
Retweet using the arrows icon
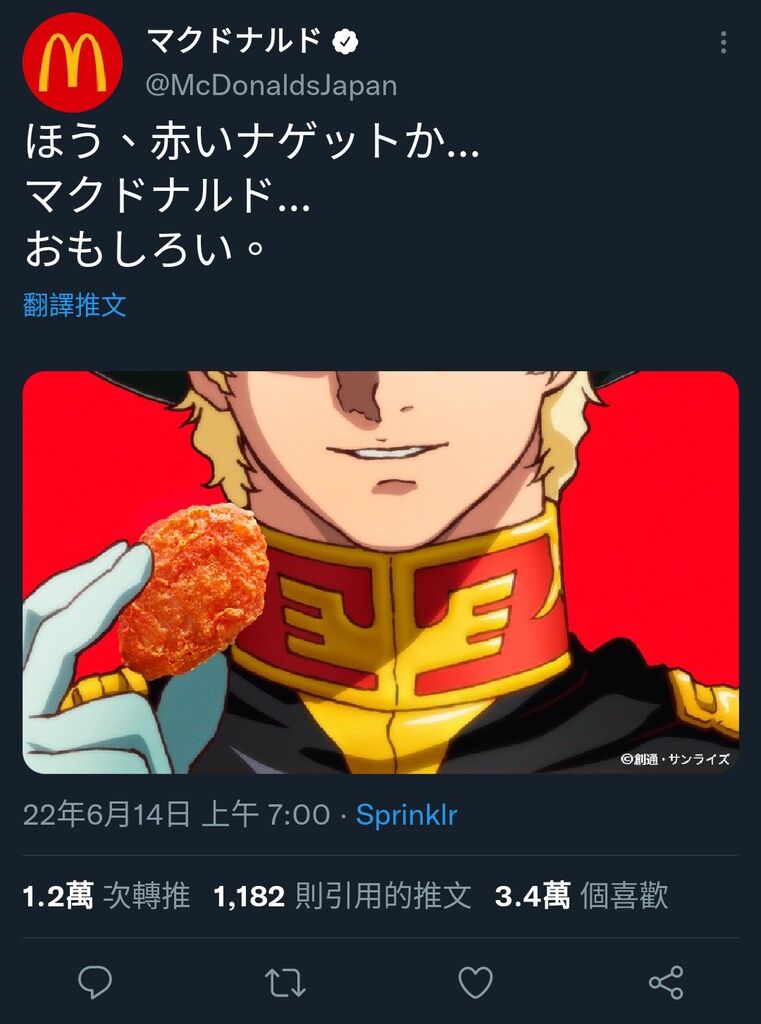(x=285, y=983)
